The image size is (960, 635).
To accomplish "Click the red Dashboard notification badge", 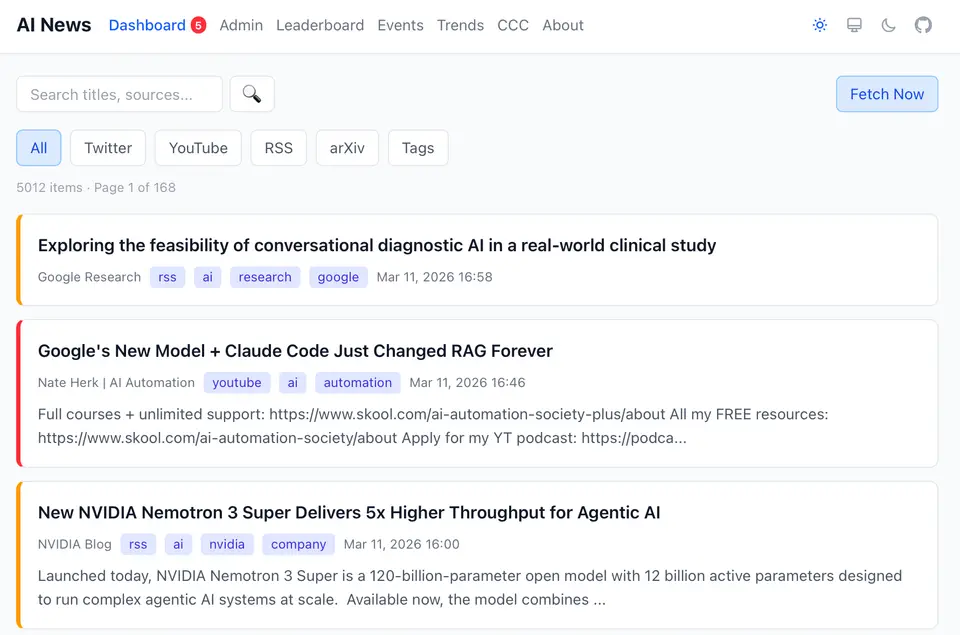I will (198, 25).
